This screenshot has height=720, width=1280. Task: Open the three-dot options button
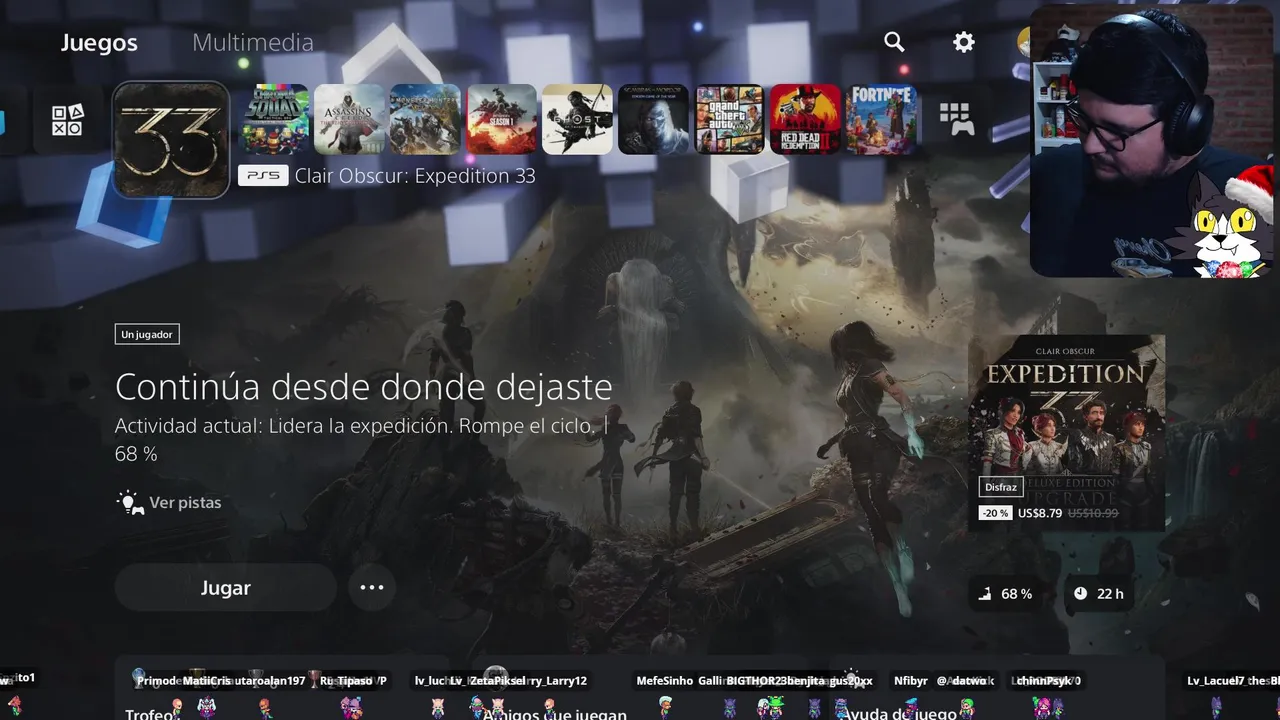(372, 587)
